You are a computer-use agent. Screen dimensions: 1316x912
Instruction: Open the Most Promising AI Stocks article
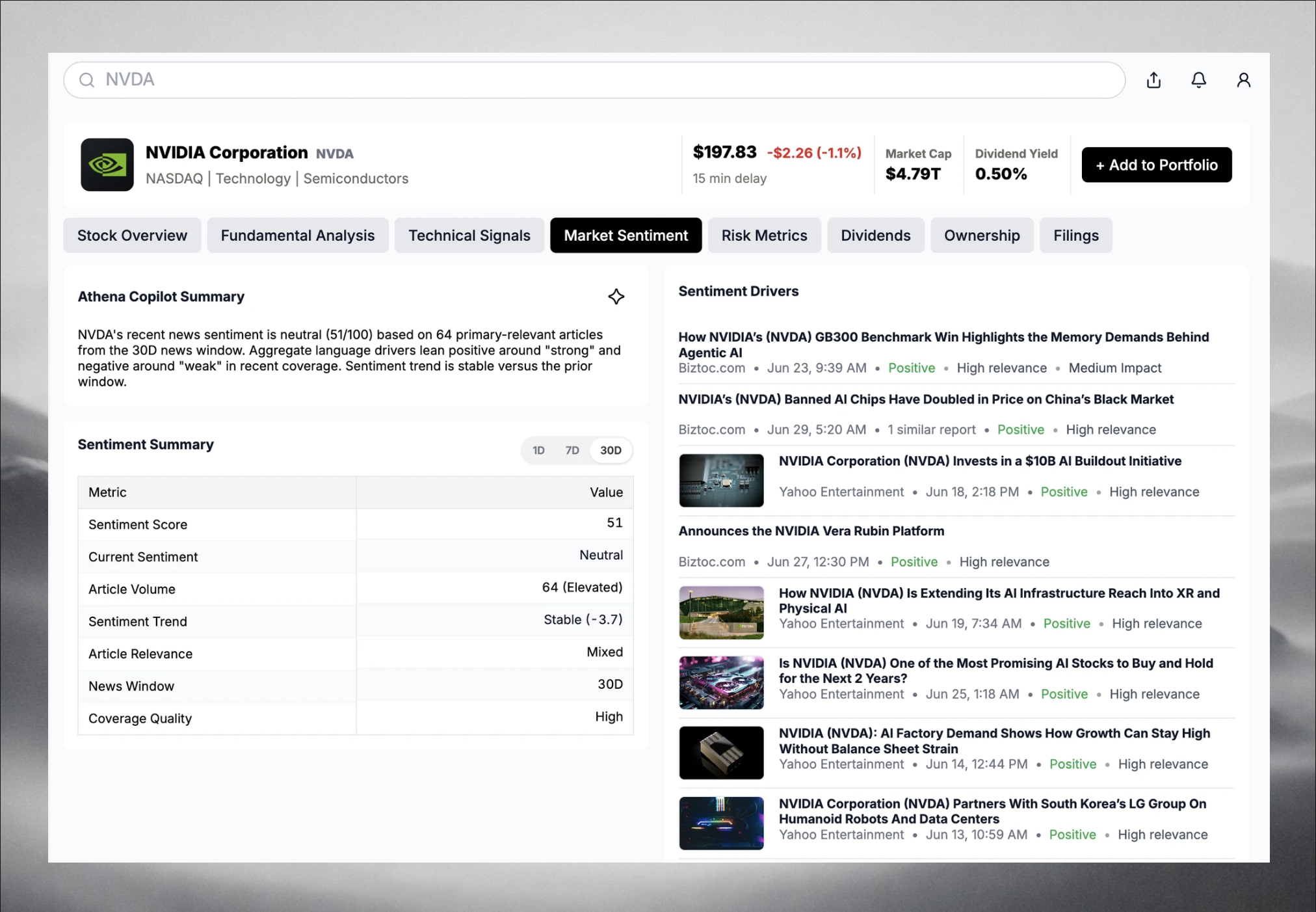(996, 671)
